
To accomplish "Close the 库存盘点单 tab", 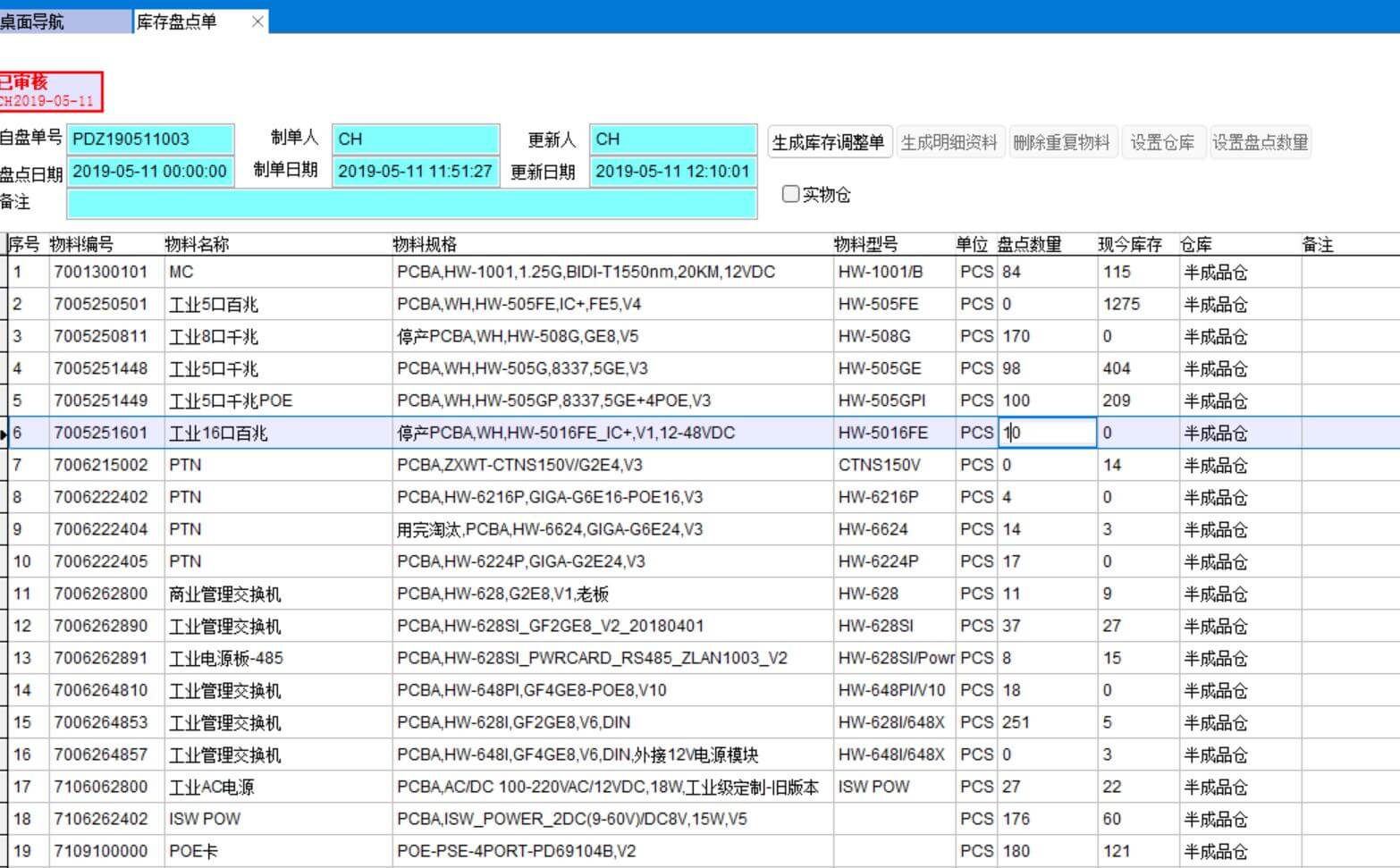I will (x=257, y=21).
